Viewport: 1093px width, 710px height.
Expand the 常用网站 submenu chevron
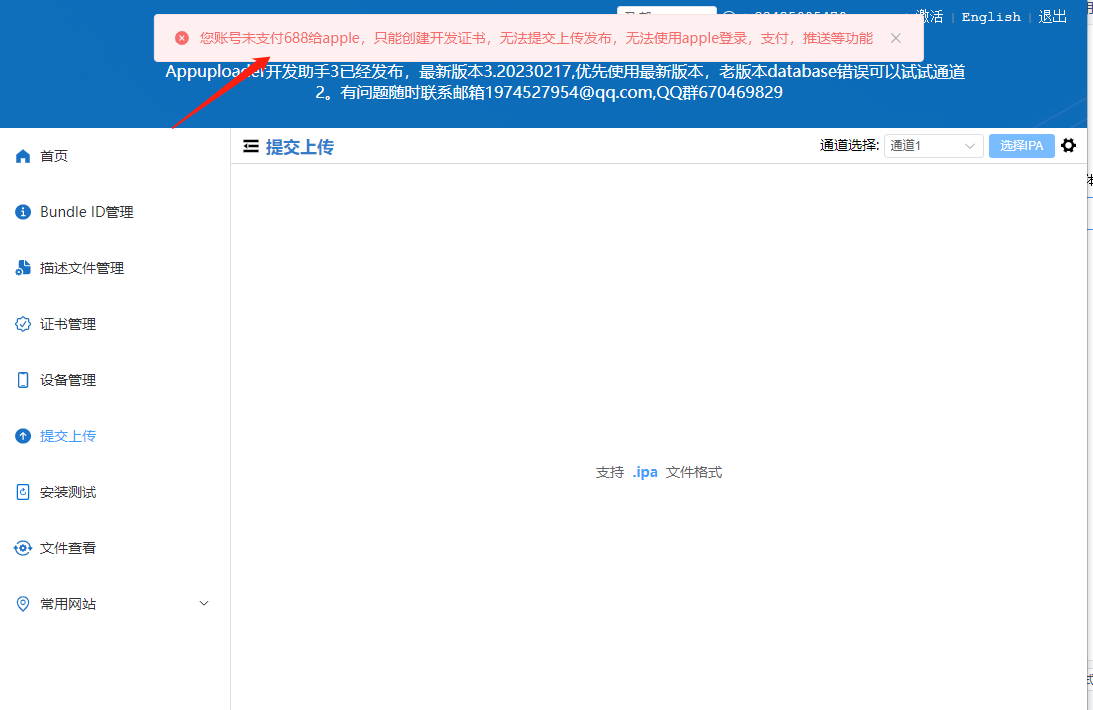click(204, 603)
